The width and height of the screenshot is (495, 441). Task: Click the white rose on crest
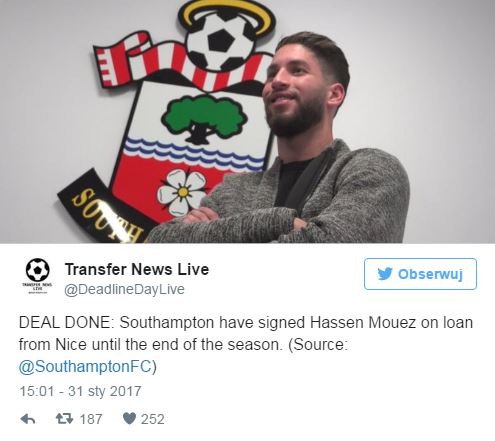coord(182,192)
